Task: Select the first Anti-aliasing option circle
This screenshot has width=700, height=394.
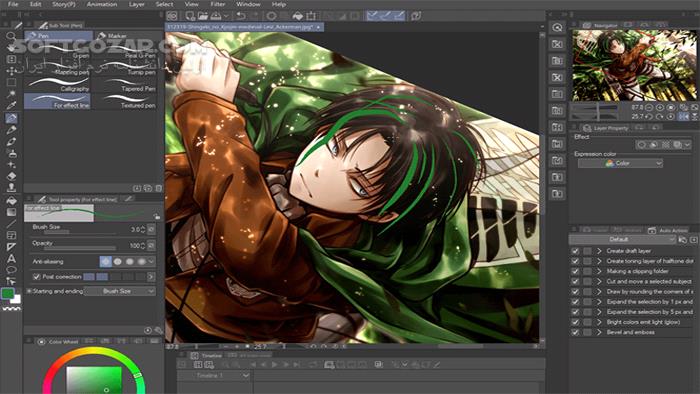Action: click(105, 261)
